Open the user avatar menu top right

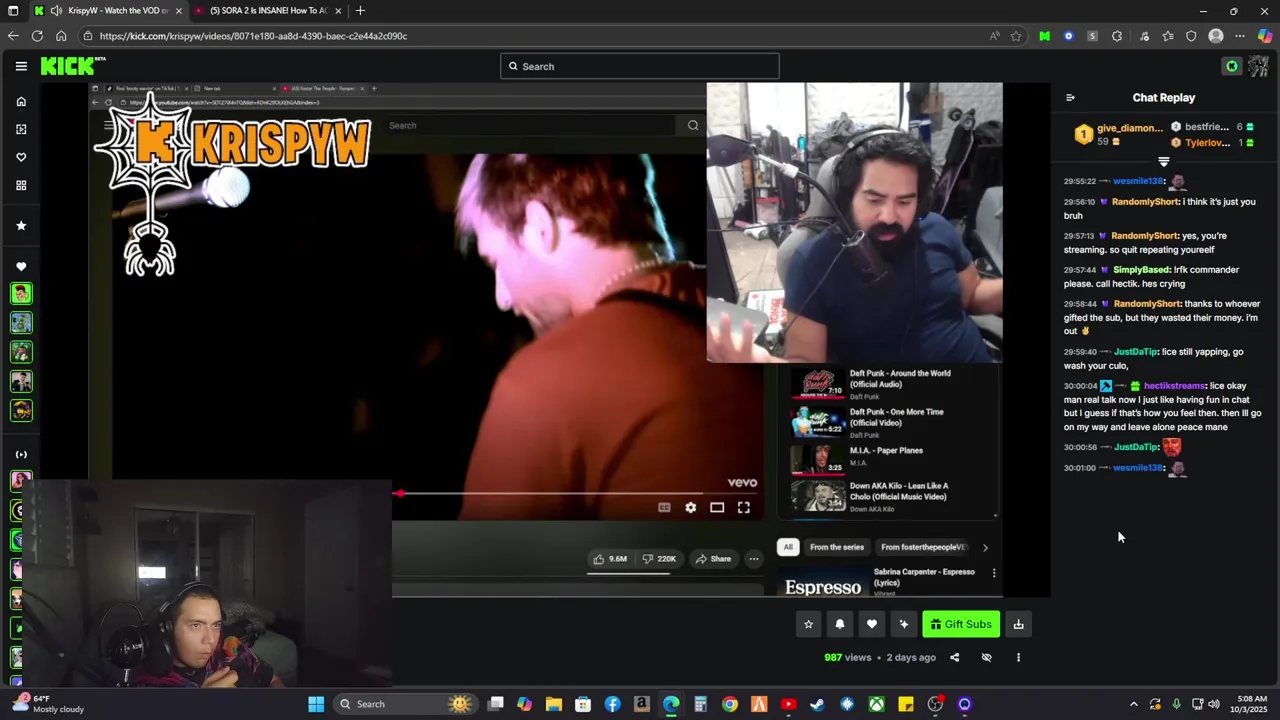pos(1258,66)
